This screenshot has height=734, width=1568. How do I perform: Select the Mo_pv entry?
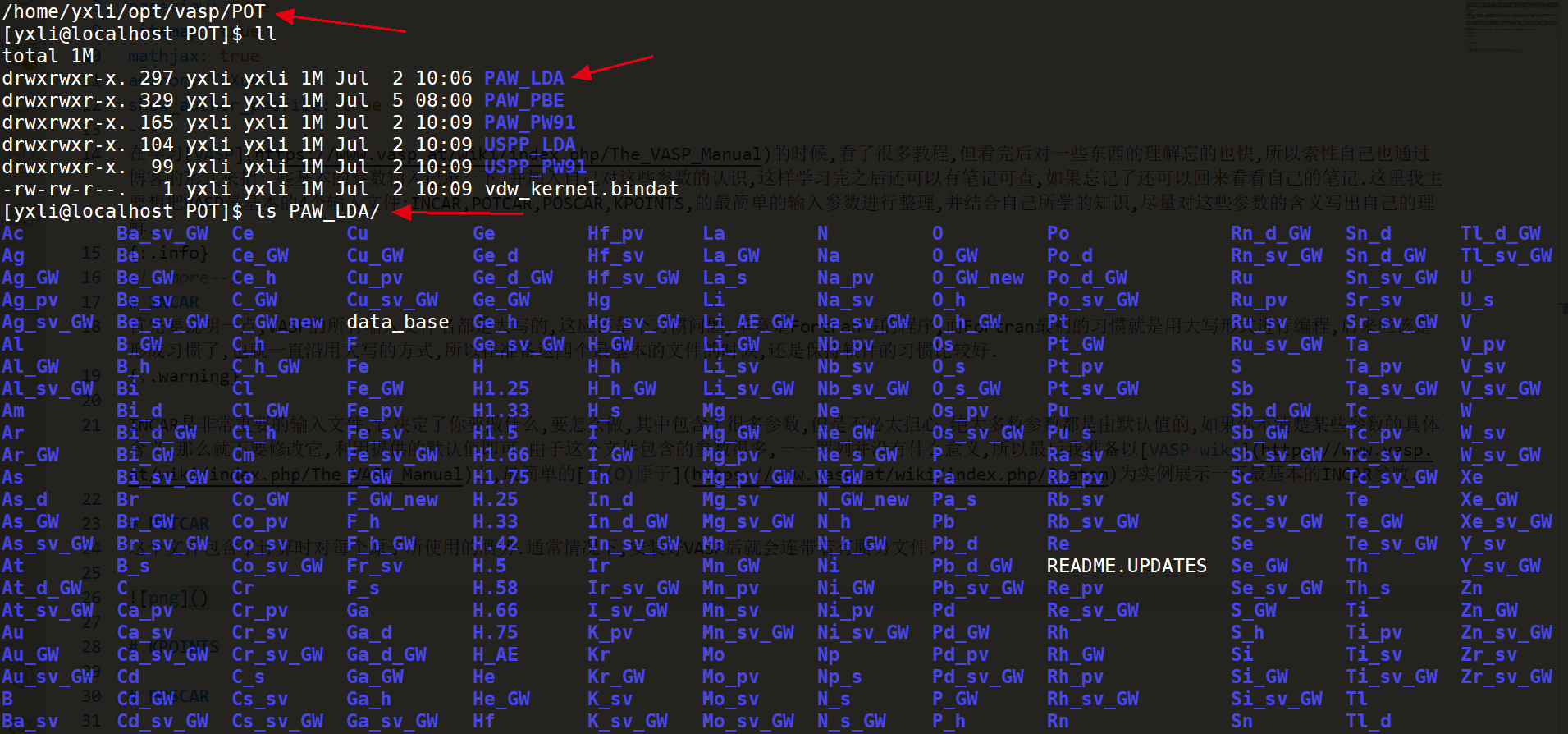731,677
